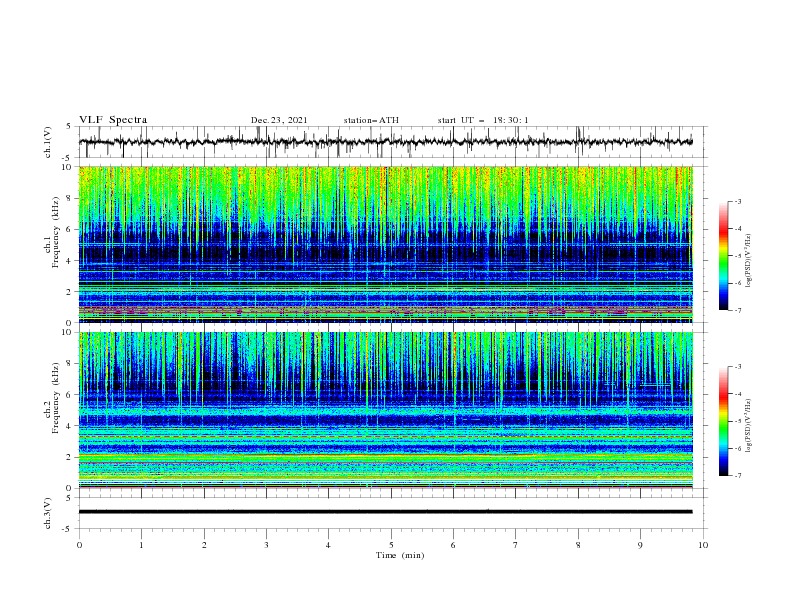Click the ch.1 PSD color scale bar
Screen dimensions: 792x612
(x=724, y=256)
